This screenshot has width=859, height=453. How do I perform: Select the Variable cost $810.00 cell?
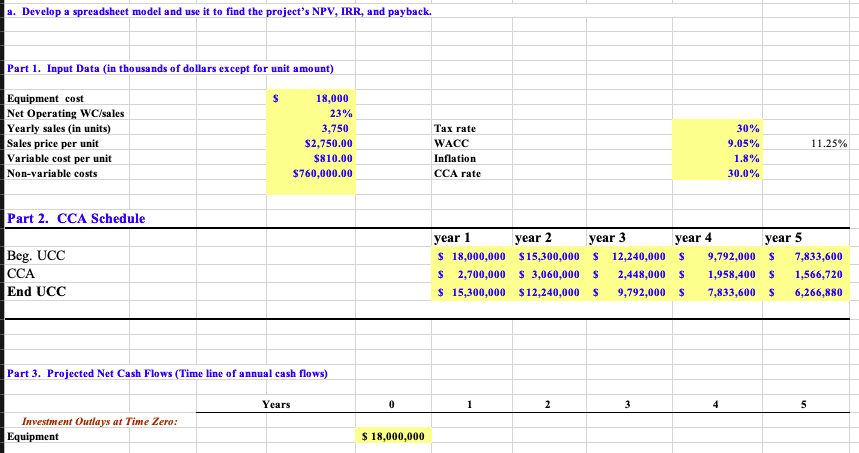click(x=311, y=158)
